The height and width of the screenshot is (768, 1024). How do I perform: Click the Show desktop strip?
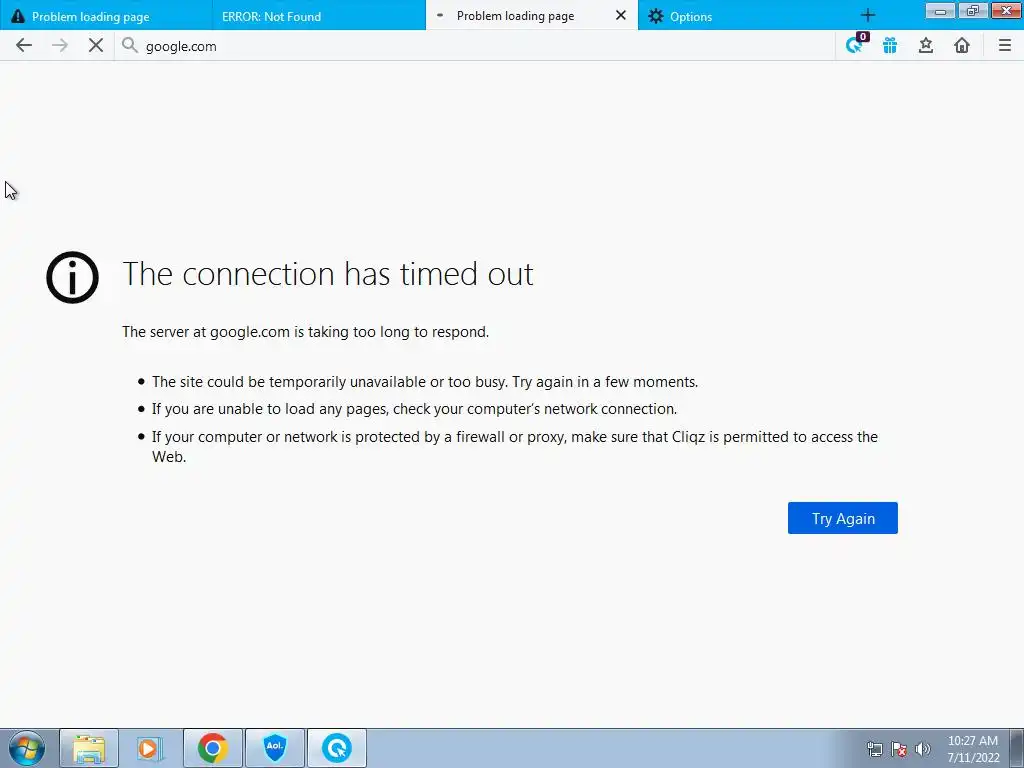(1017, 748)
